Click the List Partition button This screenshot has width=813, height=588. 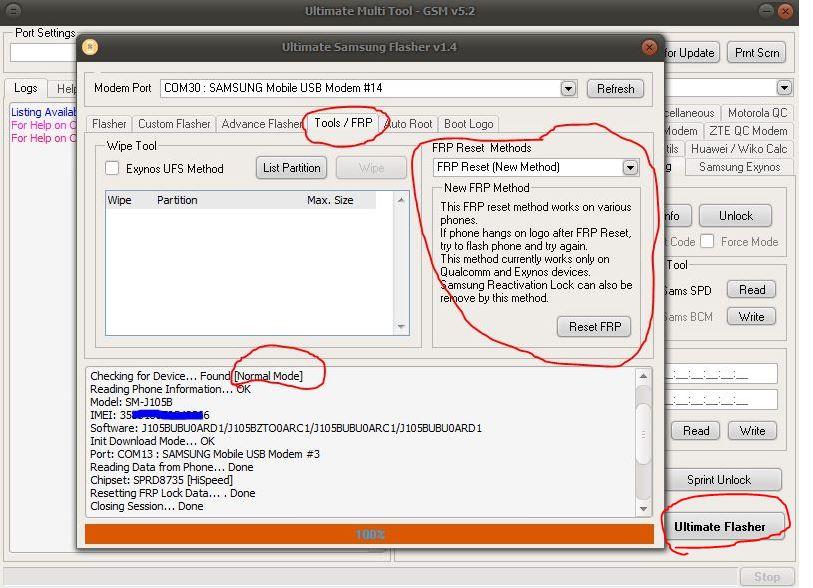click(291, 168)
